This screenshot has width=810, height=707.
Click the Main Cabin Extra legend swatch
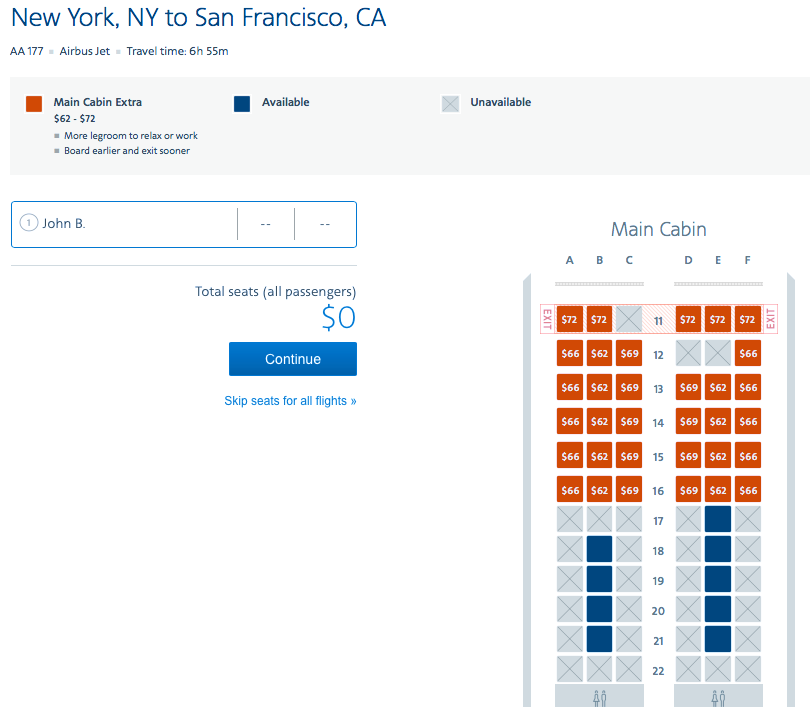(33, 104)
